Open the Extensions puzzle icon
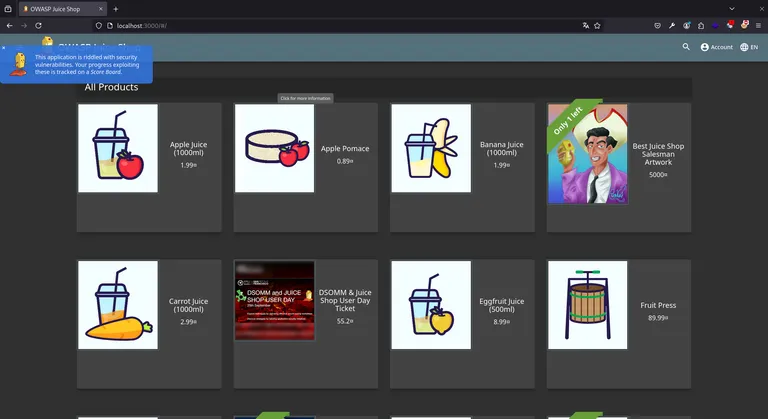This screenshot has height=419, width=768. [x=701, y=25]
